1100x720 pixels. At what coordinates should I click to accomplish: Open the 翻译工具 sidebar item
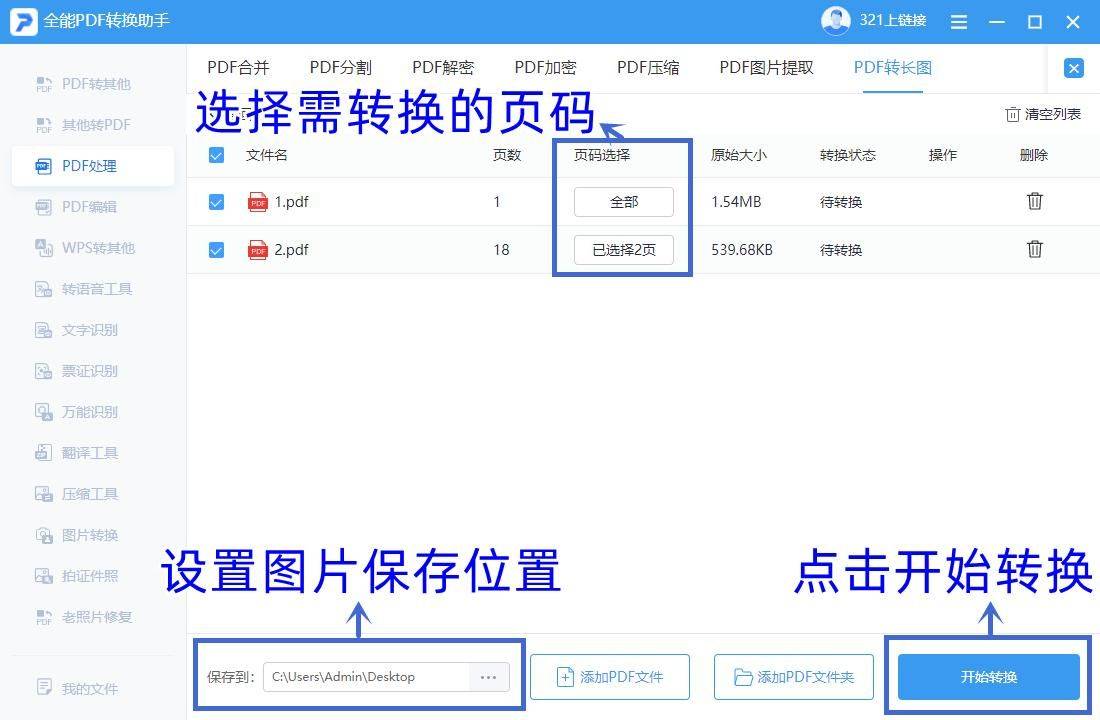click(x=76, y=453)
